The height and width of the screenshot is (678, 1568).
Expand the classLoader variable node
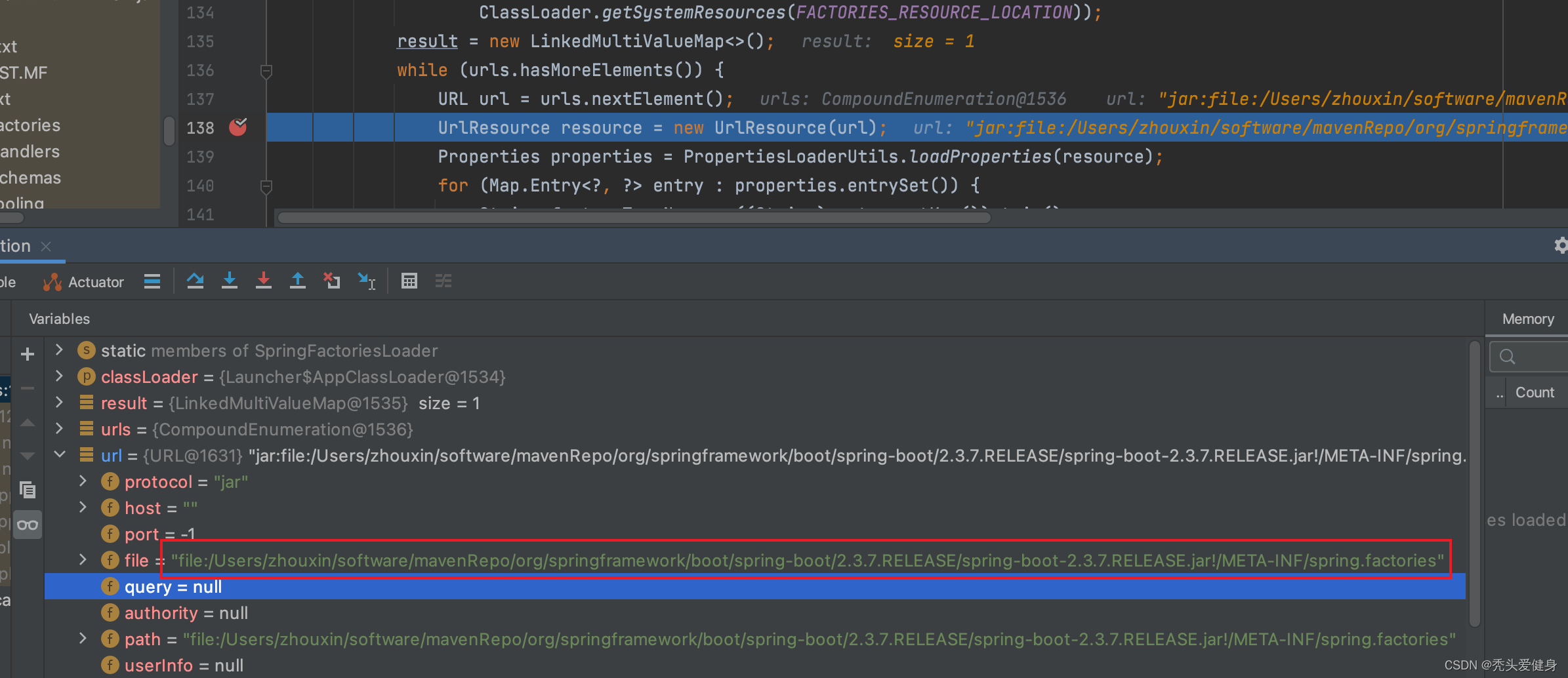click(59, 376)
